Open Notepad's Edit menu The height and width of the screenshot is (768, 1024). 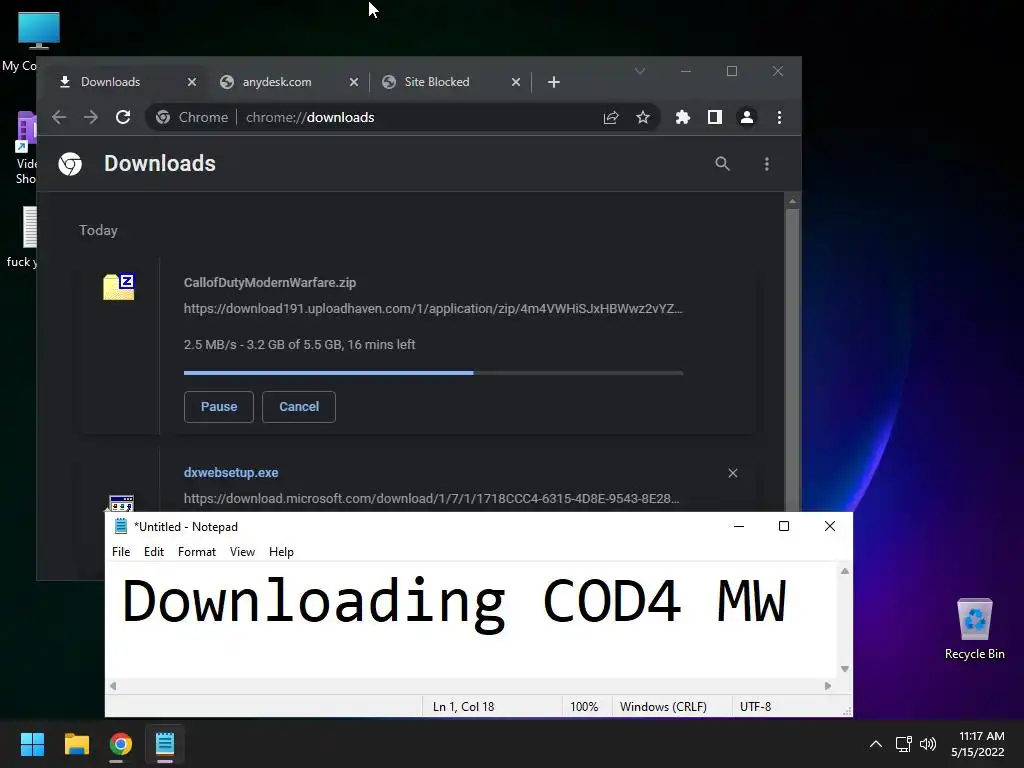click(x=154, y=552)
